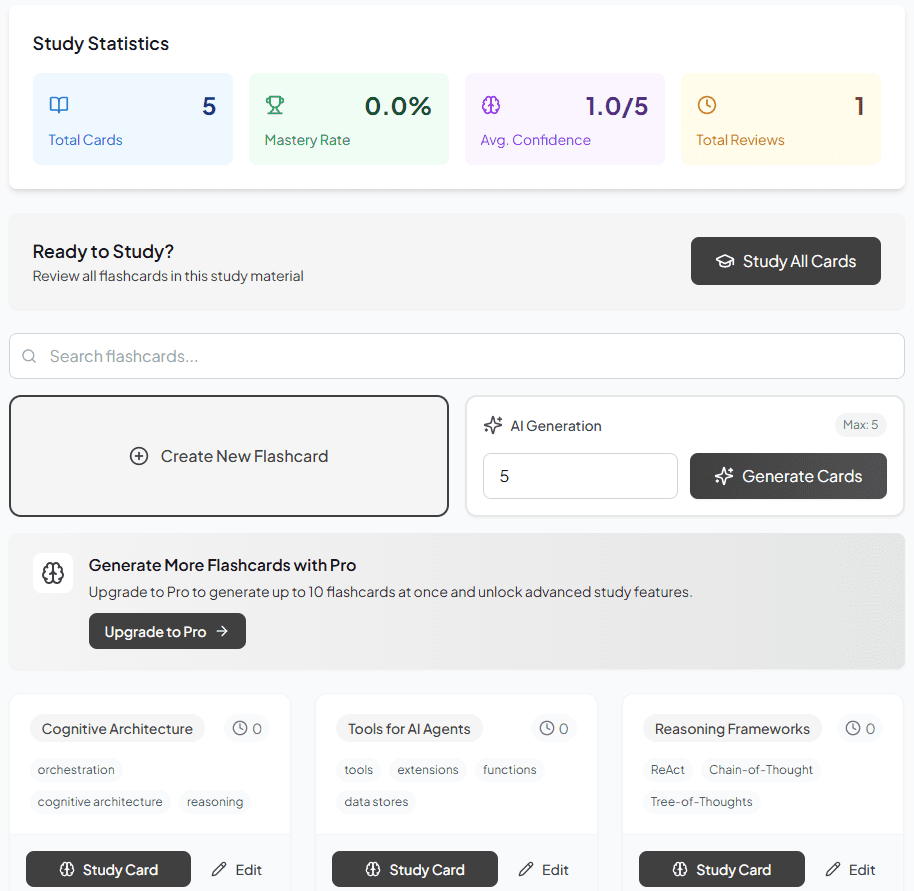914x891 pixels.
Task: Click the book icon on Total Cards
Action: coord(59,105)
